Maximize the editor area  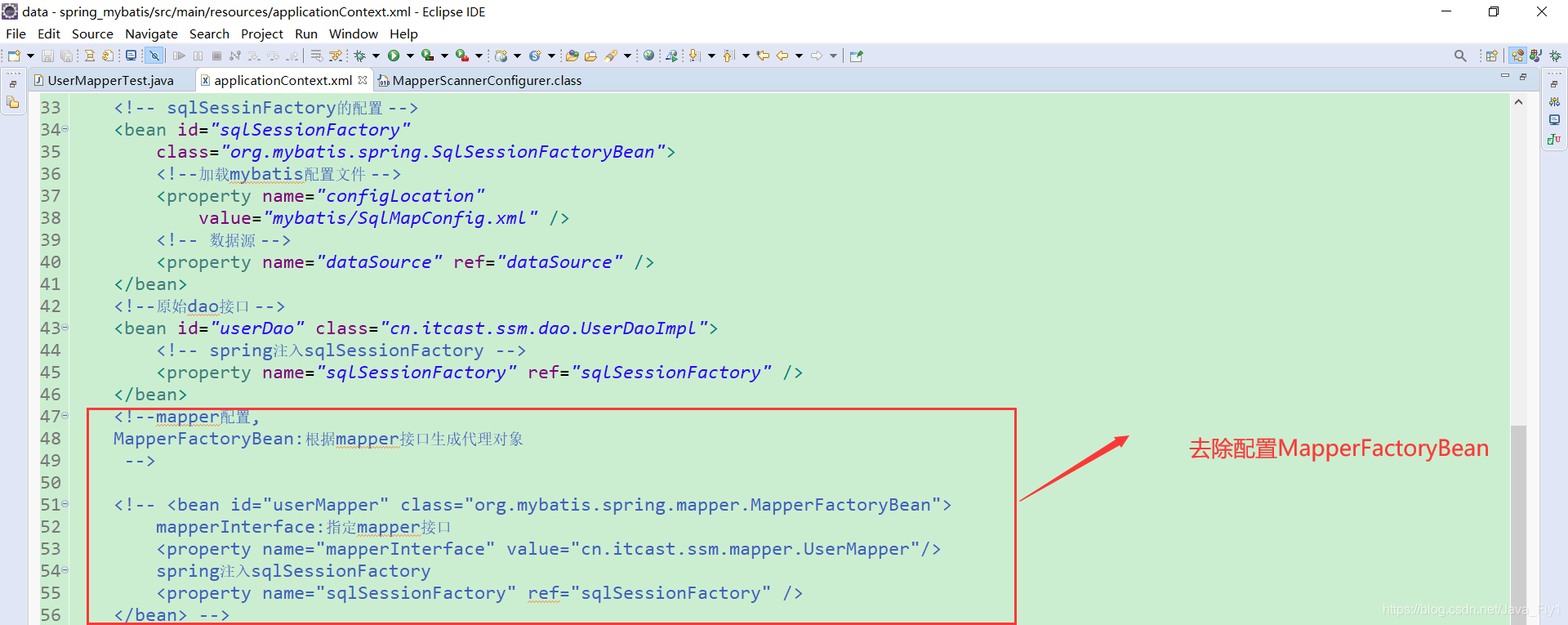(x=1523, y=76)
